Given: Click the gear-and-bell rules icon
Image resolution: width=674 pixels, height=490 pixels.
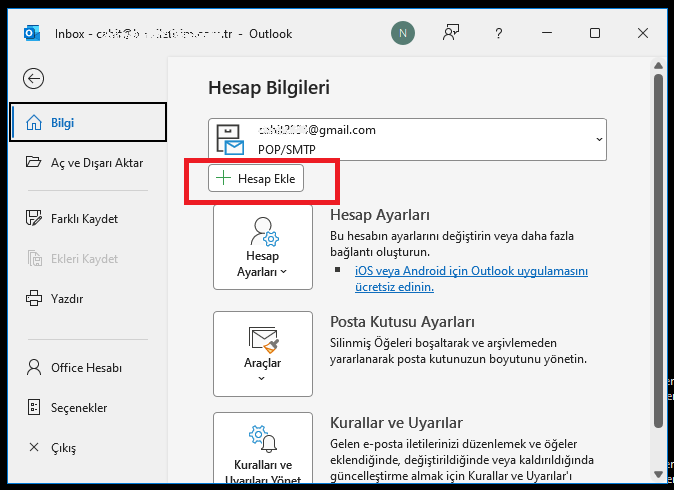Looking at the screenshot, I should [x=263, y=439].
